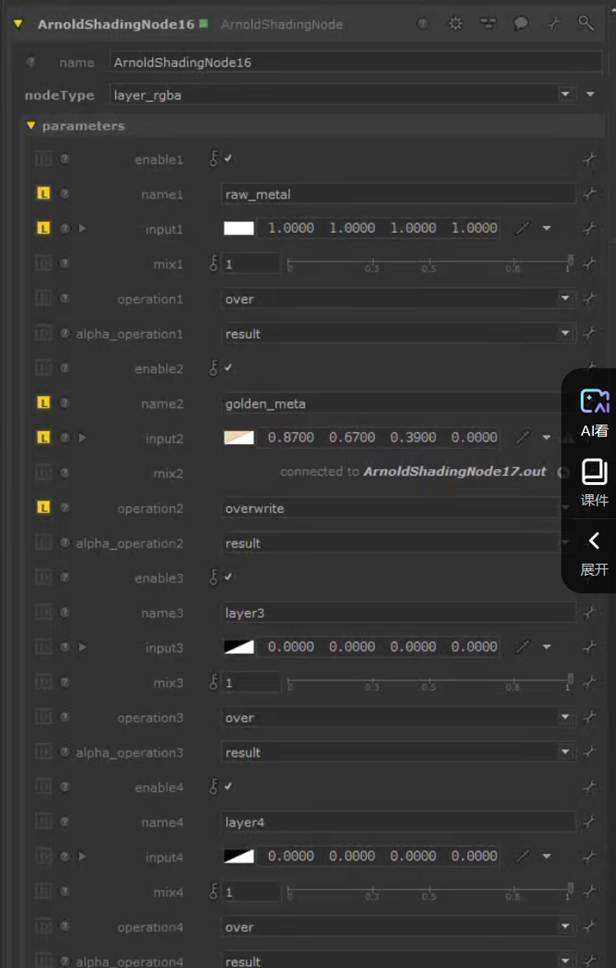Open the nodeType layer_rgba dropdown
This screenshot has height=968, width=616.
point(566,95)
